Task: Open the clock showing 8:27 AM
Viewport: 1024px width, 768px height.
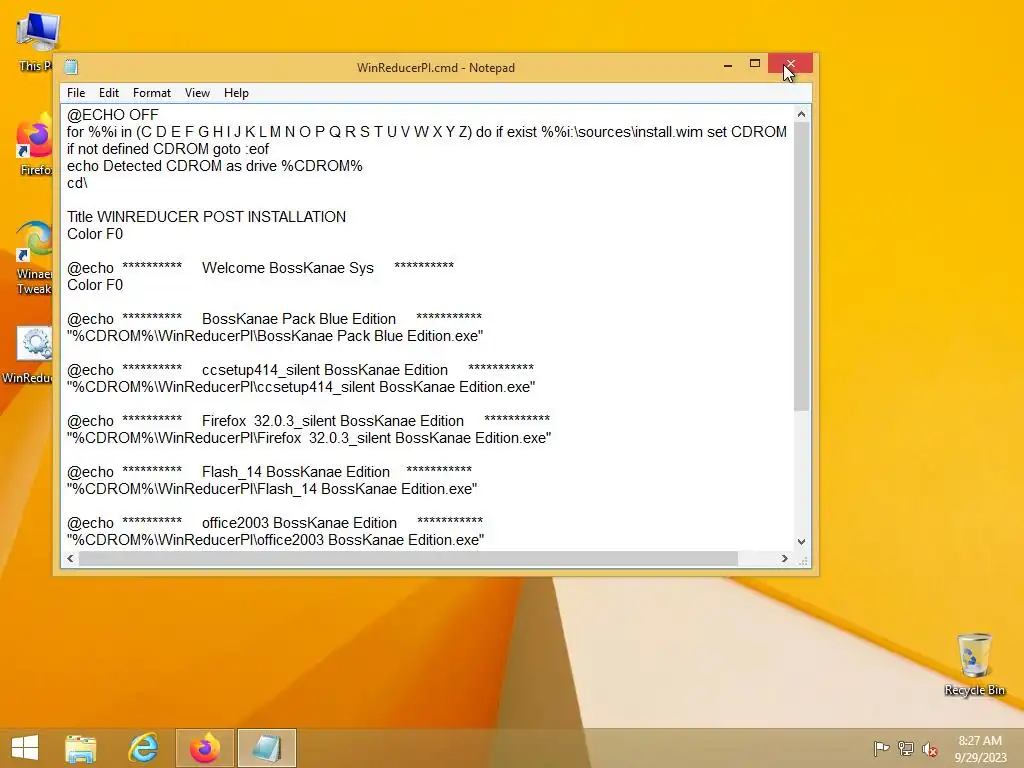Action: [980, 748]
